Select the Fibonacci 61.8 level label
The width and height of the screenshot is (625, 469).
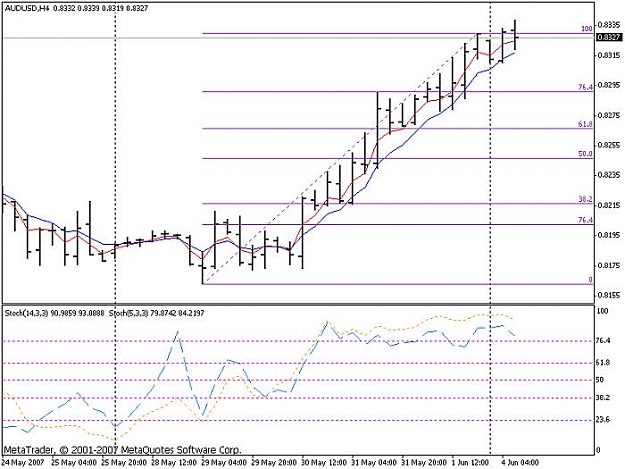click(585, 124)
